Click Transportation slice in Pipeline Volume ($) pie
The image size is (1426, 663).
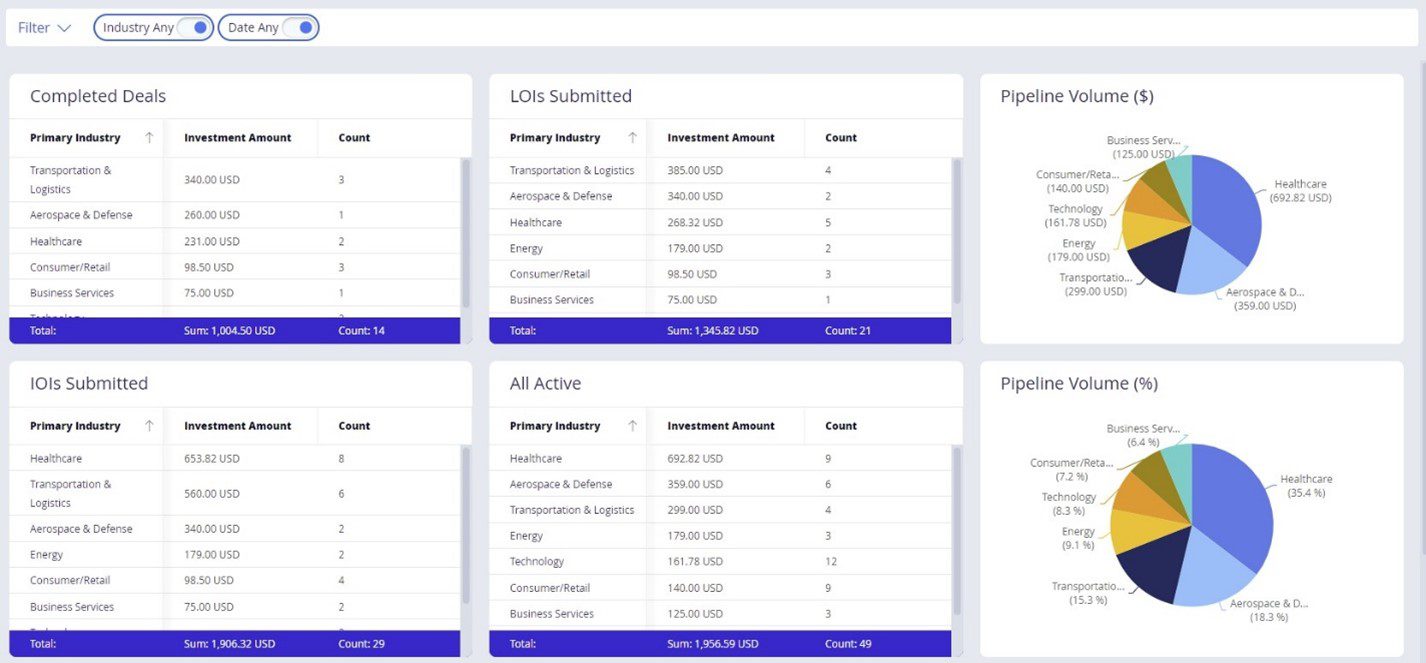click(1161, 256)
